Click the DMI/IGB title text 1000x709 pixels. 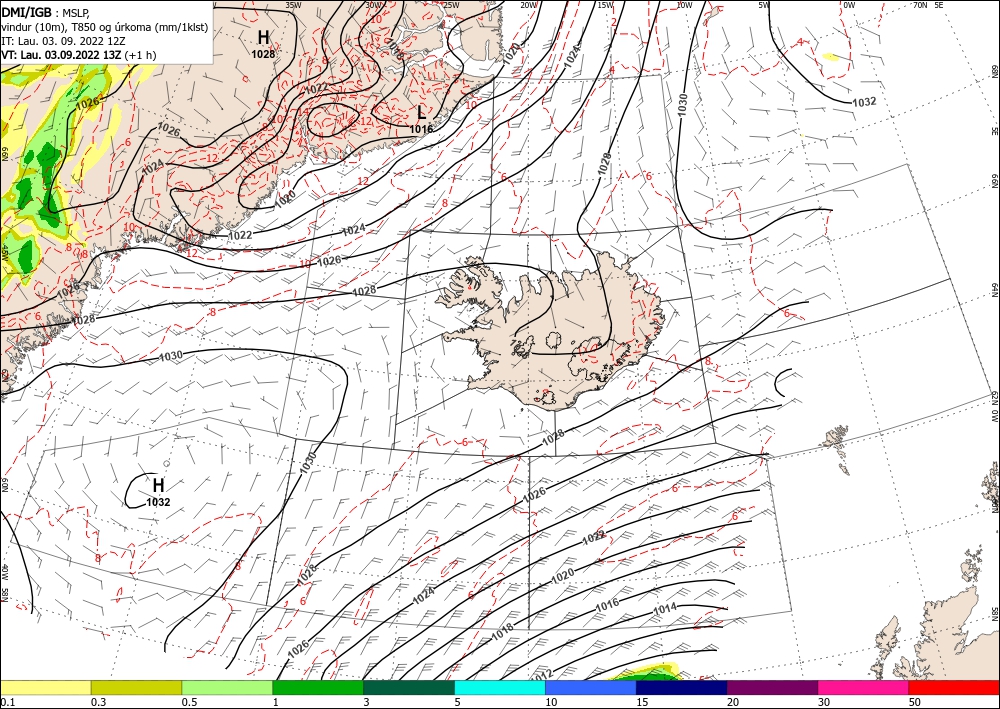pos(26,11)
